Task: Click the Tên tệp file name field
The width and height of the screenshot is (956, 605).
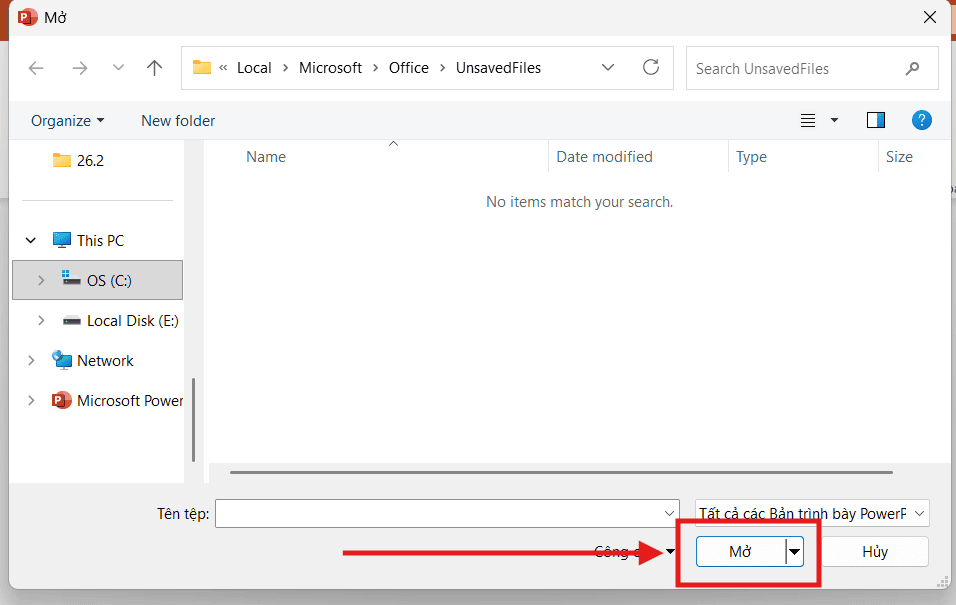Action: pos(438,513)
